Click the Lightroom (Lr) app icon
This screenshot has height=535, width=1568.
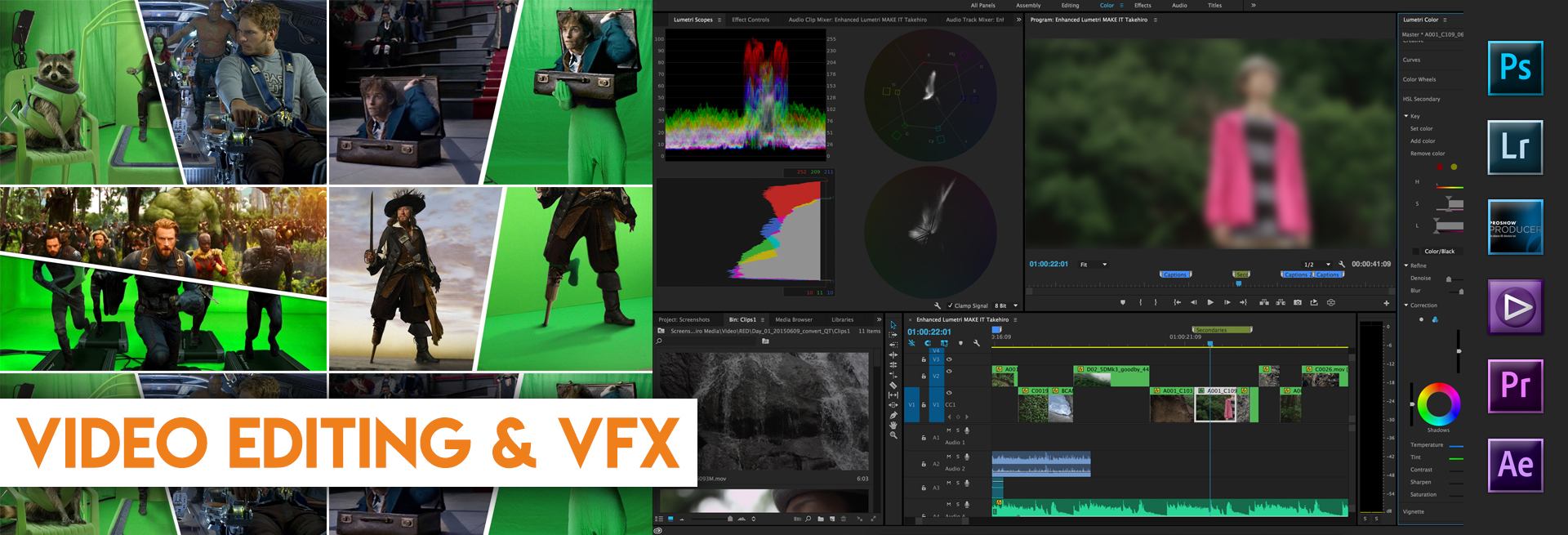pyautogui.click(x=1515, y=147)
